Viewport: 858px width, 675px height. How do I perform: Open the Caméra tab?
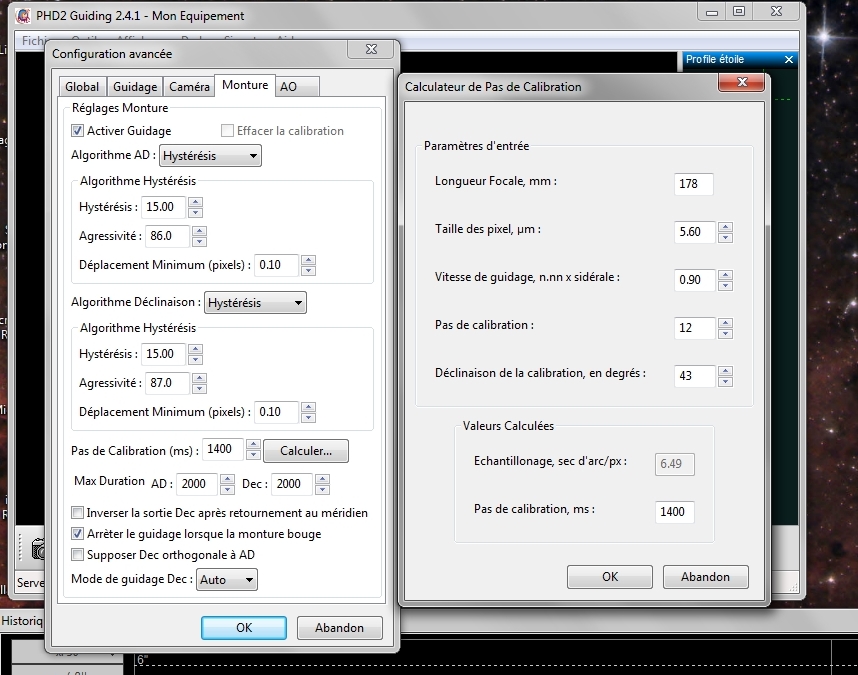pos(189,86)
